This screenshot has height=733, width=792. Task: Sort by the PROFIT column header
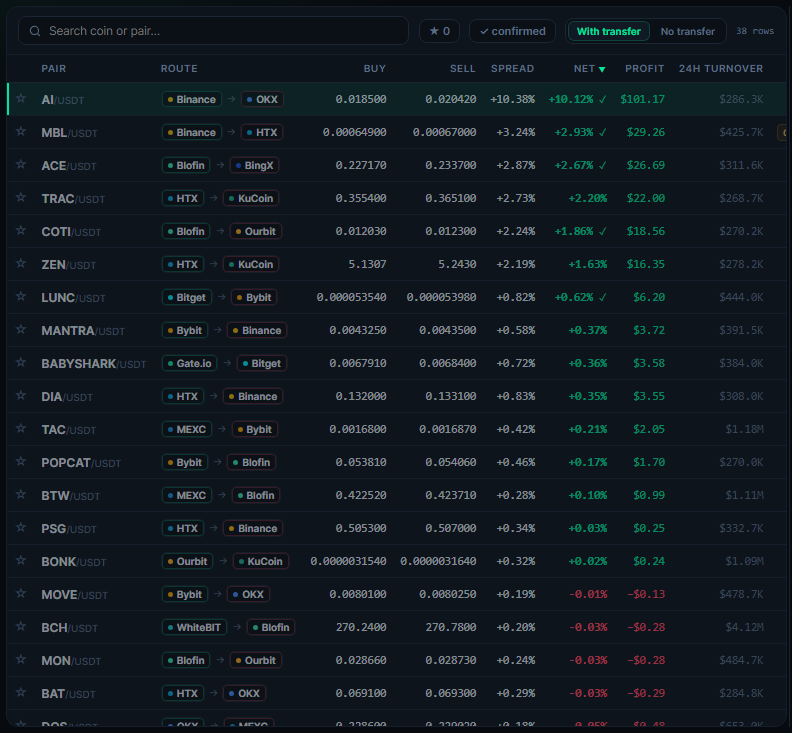(x=645, y=69)
